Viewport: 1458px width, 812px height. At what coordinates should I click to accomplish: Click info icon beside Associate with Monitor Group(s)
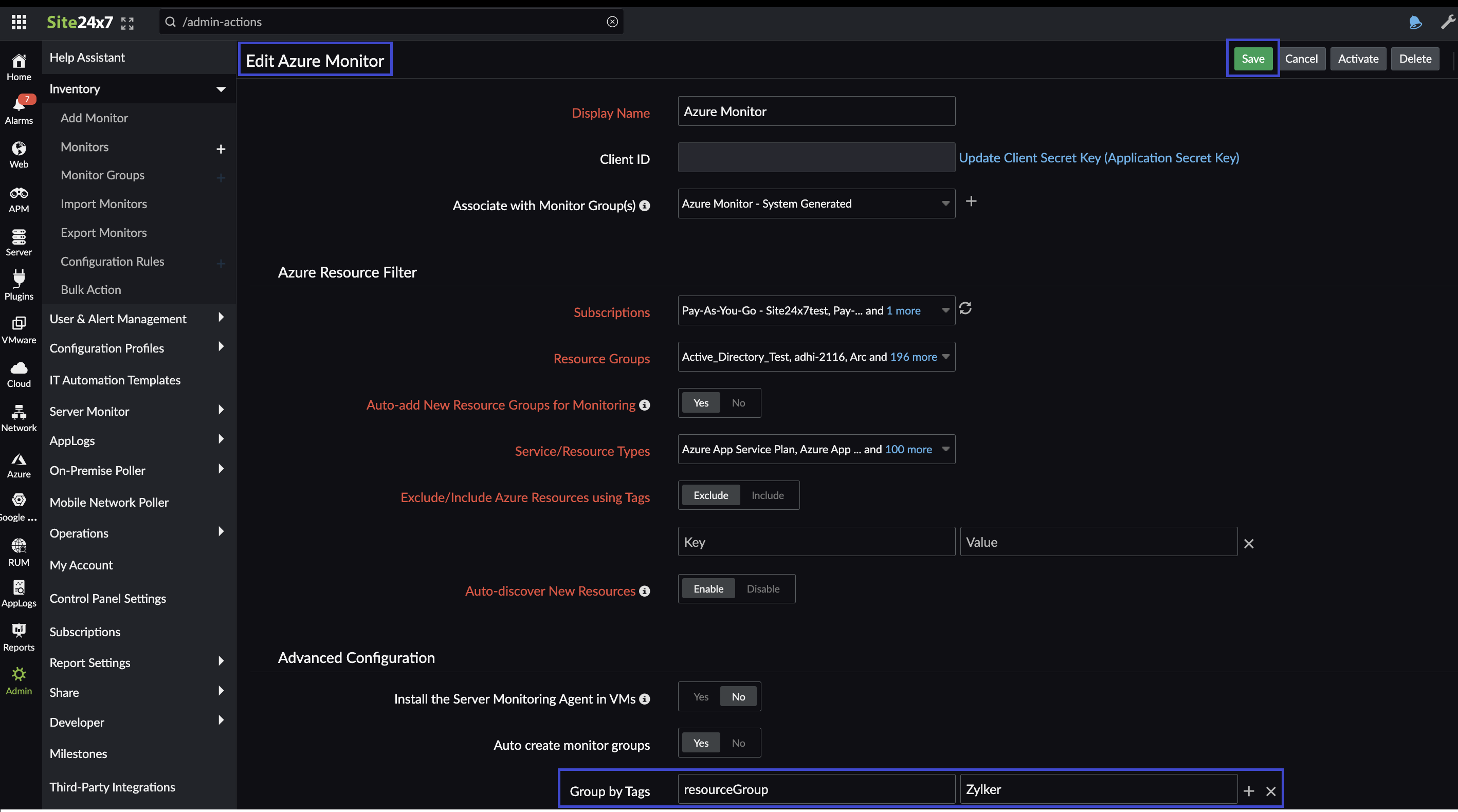click(644, 206)
